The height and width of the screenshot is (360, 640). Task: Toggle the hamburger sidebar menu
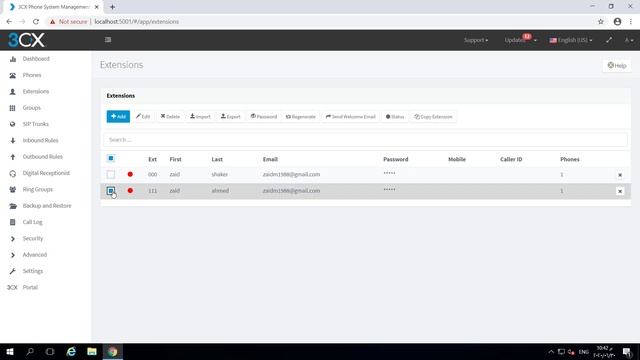tap(108, 40)
